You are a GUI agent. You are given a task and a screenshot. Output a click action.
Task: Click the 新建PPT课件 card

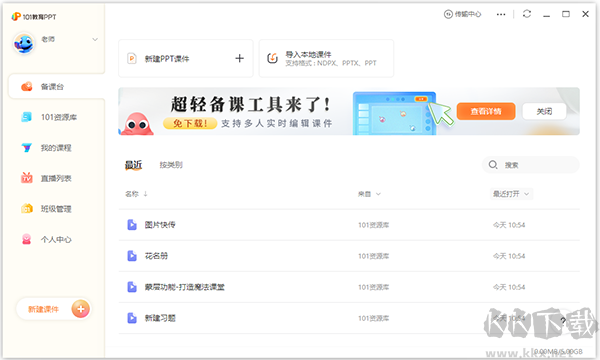click(x=186, y=59)
